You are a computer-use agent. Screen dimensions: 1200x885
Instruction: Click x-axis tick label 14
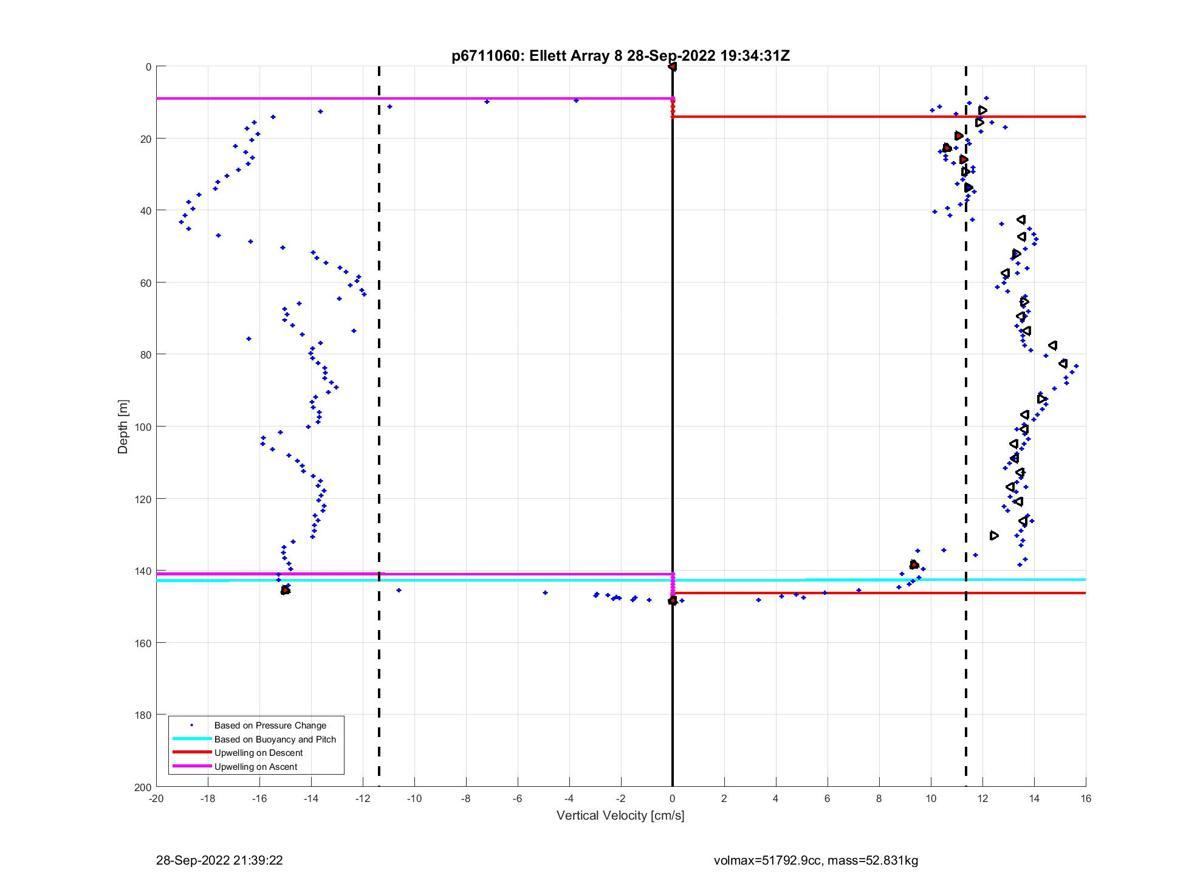click(1034, 798)
